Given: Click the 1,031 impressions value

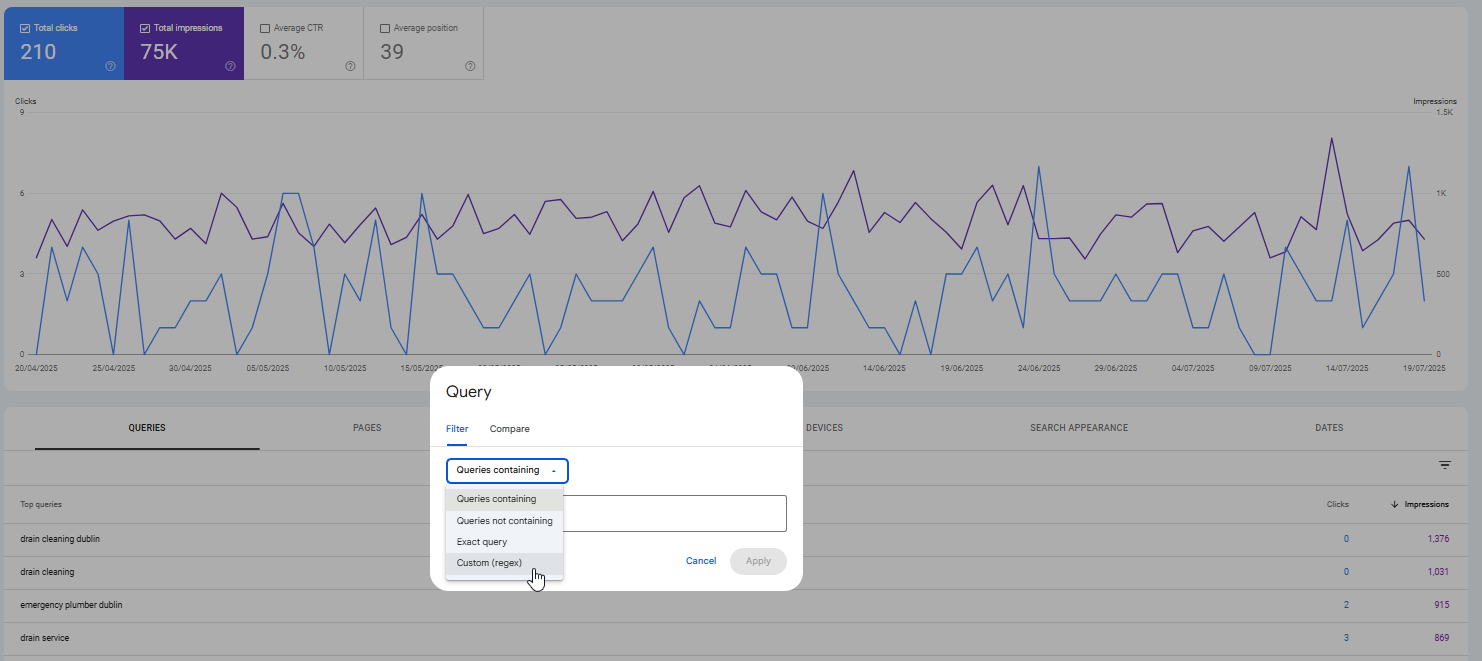Looking at the screenshot, I should (x=1438, y=572).
